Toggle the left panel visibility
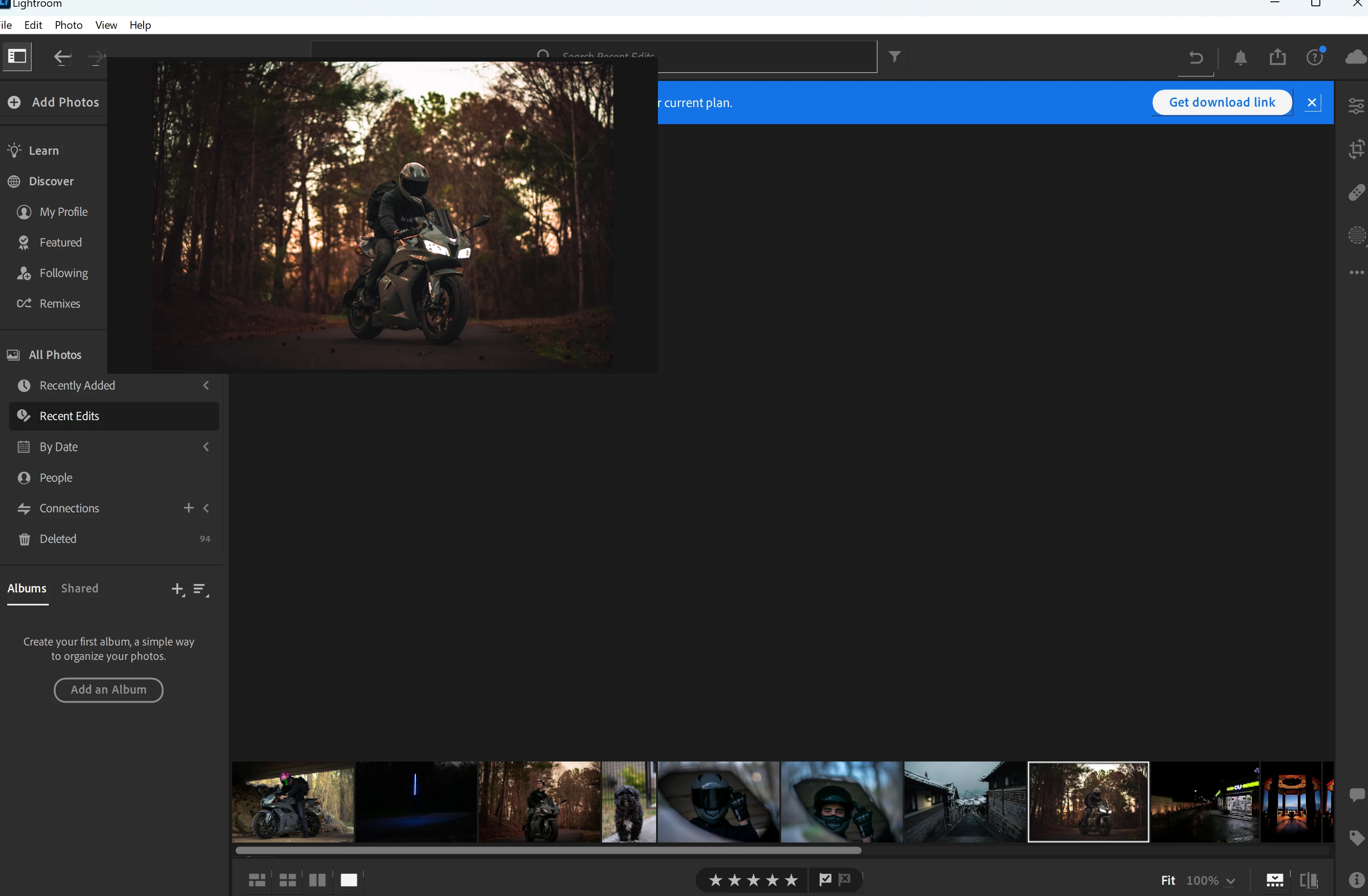 pos(17,56)
